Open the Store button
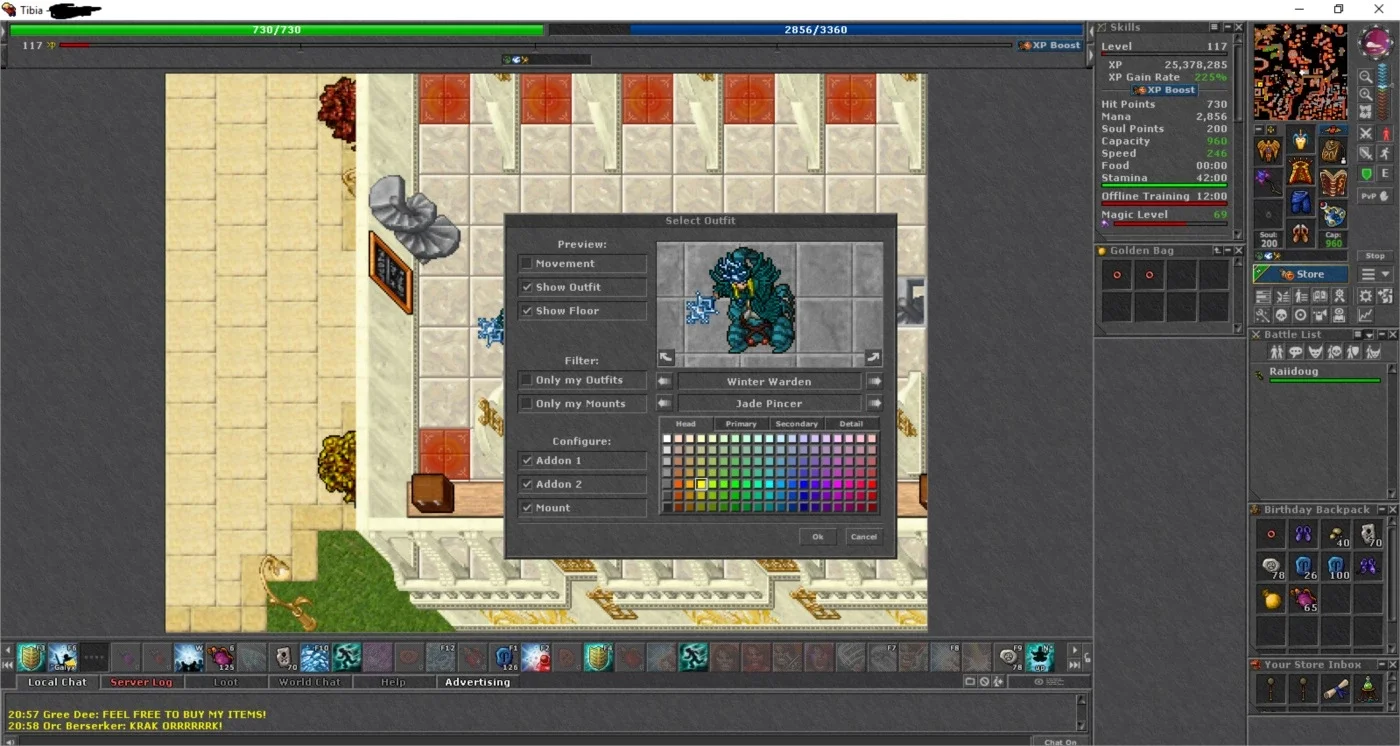1400x746 pixels. pos(1300,274)
